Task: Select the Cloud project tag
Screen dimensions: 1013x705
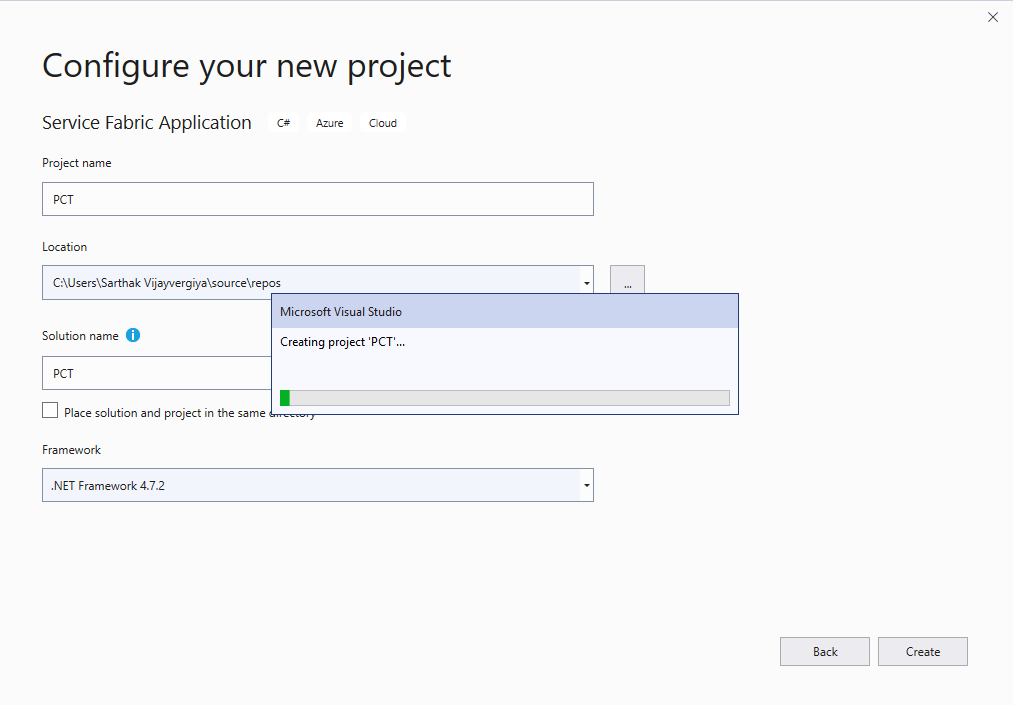Action: tap(382, 123)
